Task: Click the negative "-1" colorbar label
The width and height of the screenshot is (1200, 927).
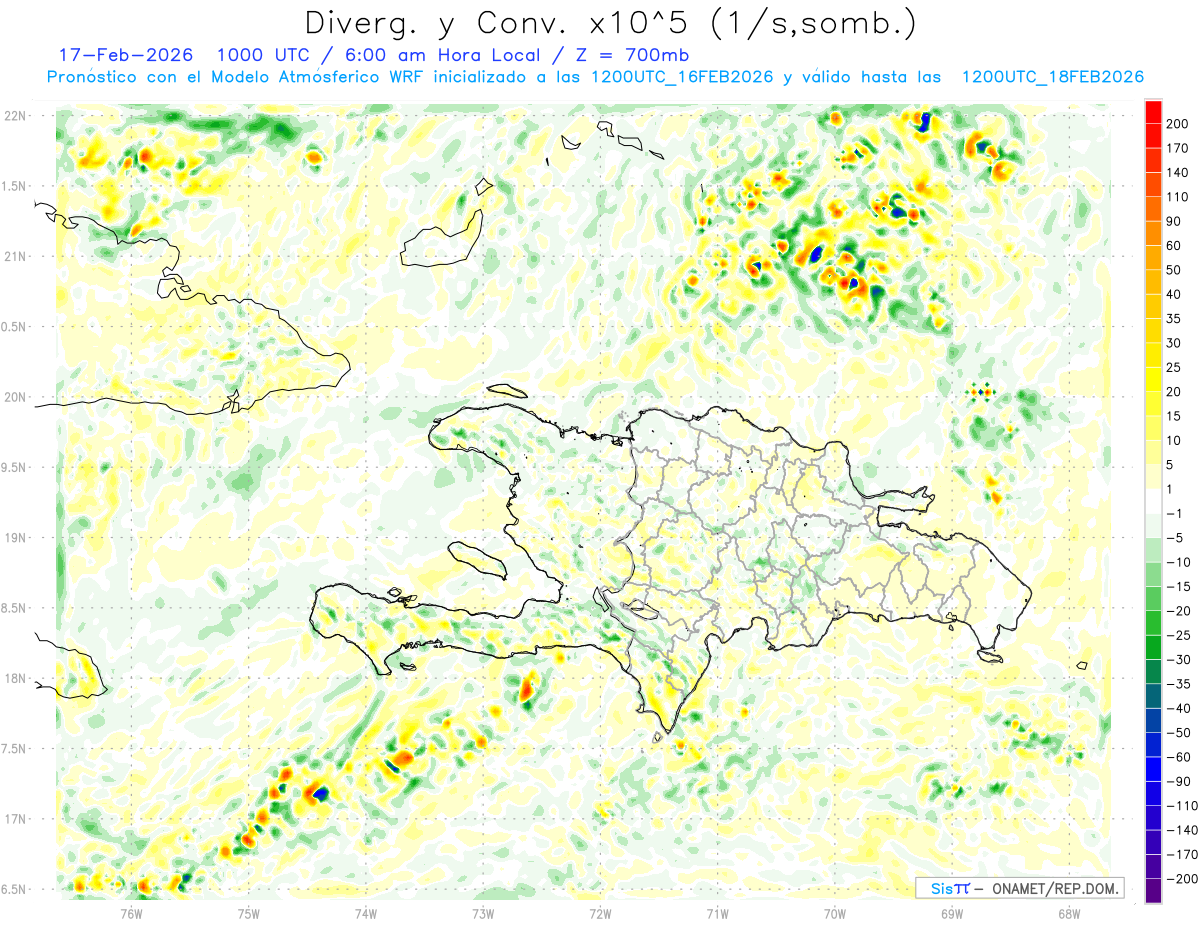Action: (1175, 514)
